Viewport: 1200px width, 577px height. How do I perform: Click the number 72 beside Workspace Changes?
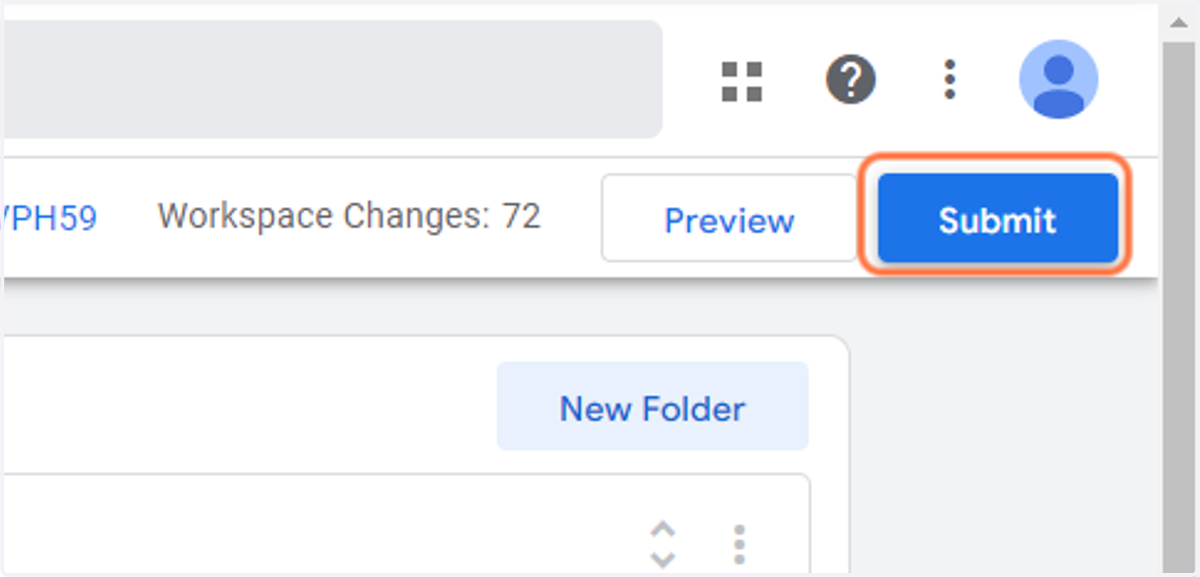coord(521,216)
